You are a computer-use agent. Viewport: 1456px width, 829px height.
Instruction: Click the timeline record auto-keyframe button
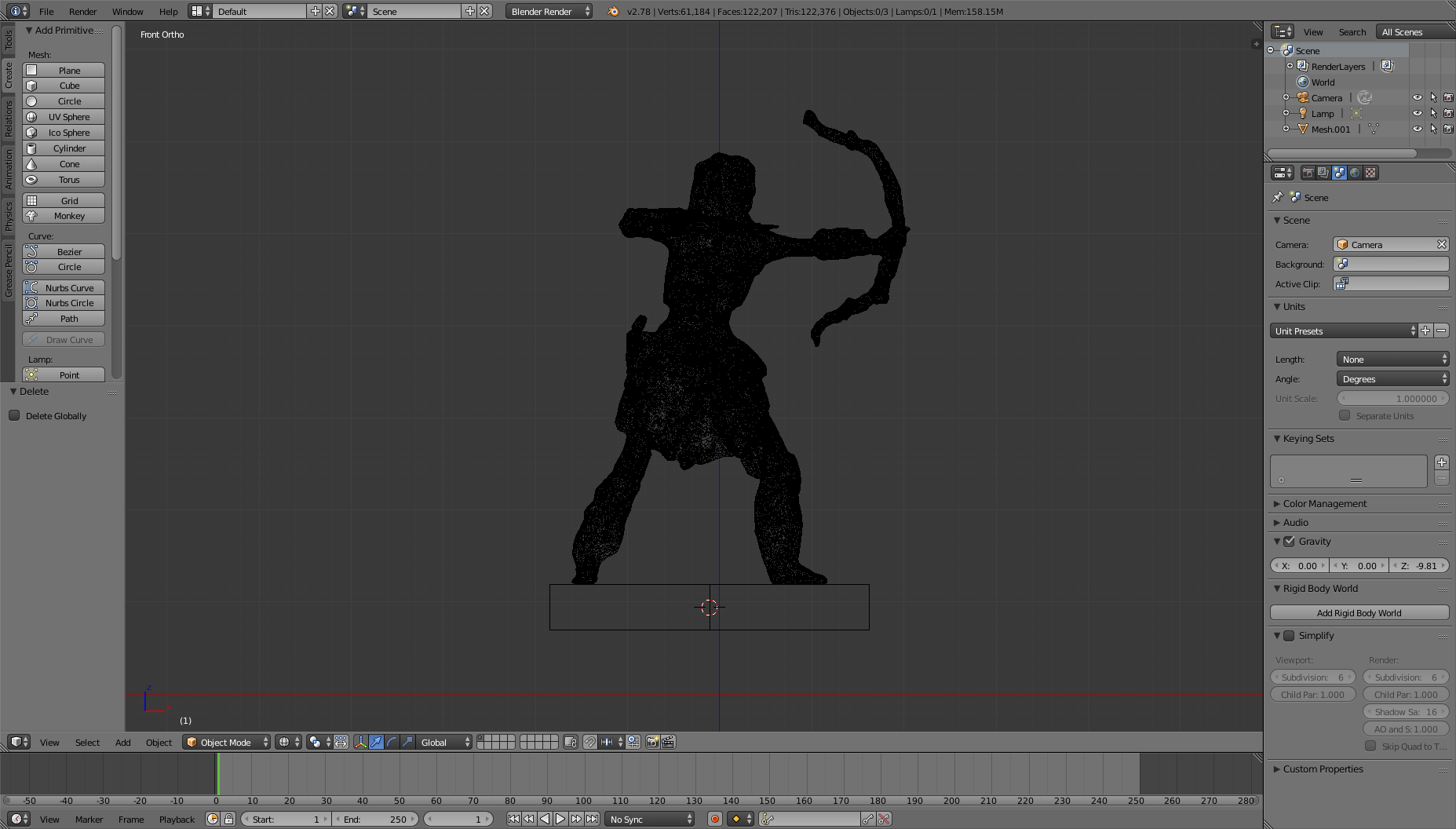coord(714,819)
